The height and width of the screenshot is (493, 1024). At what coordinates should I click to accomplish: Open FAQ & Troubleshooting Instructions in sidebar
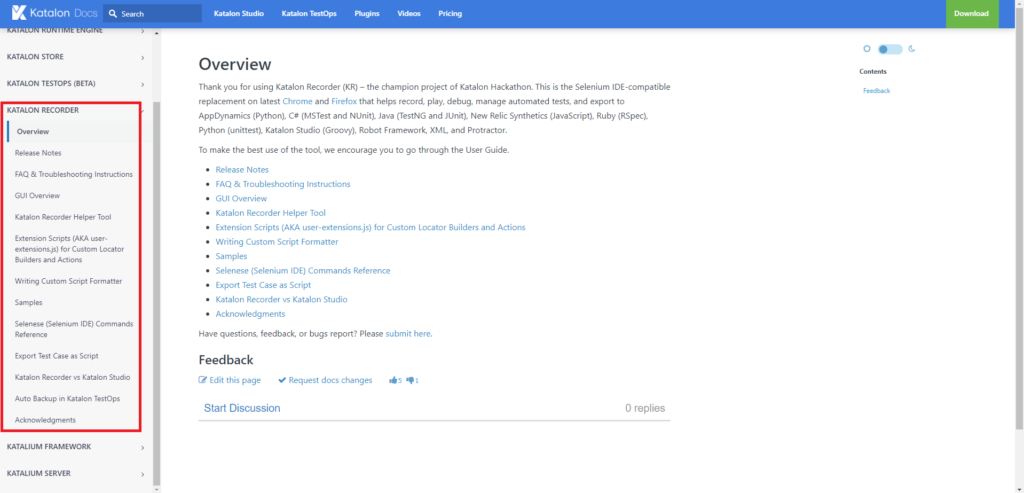(x=74, y=174)
